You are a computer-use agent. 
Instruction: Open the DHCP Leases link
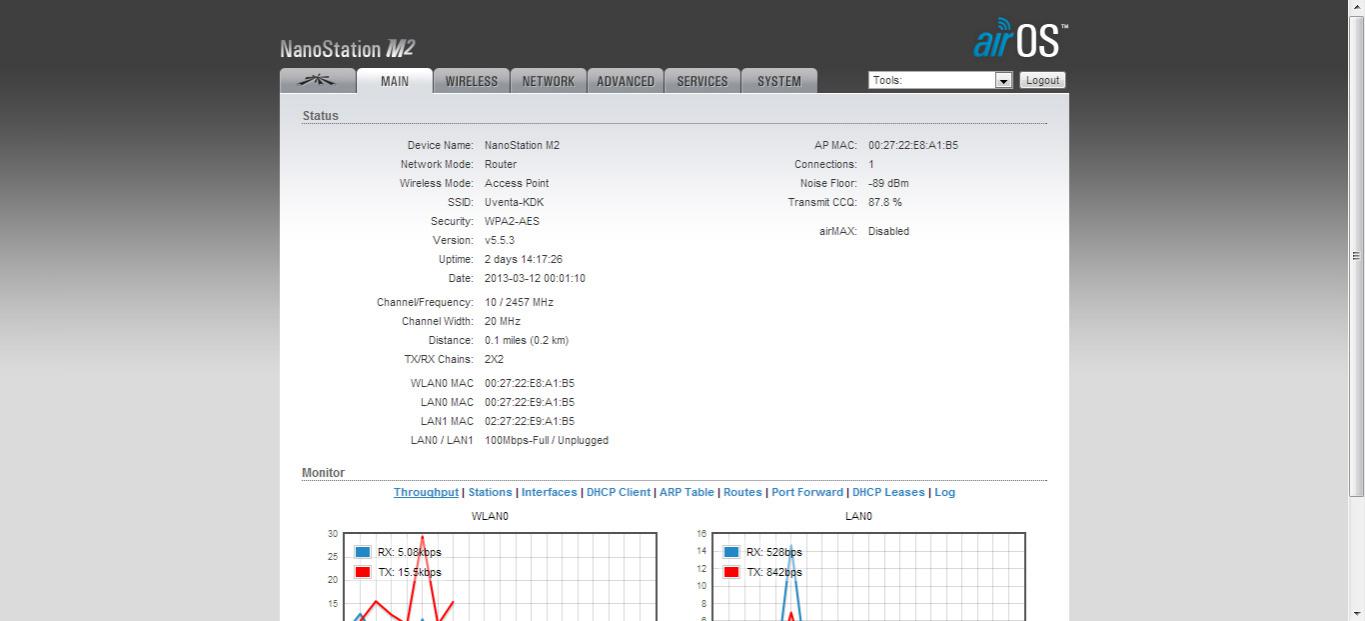[x=889, y=492]
